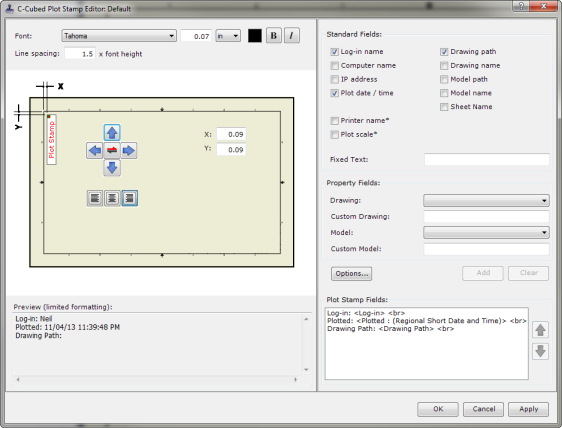This screenshot has width=562, height=428.
Task: Toggle stamp rotation with the center red arrow
Action: tap(112, 150)
